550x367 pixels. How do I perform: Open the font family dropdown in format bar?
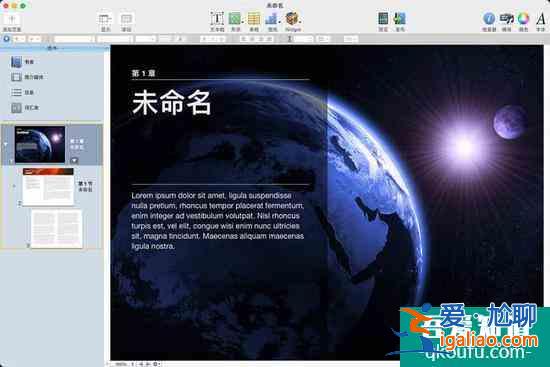(74, 39)
